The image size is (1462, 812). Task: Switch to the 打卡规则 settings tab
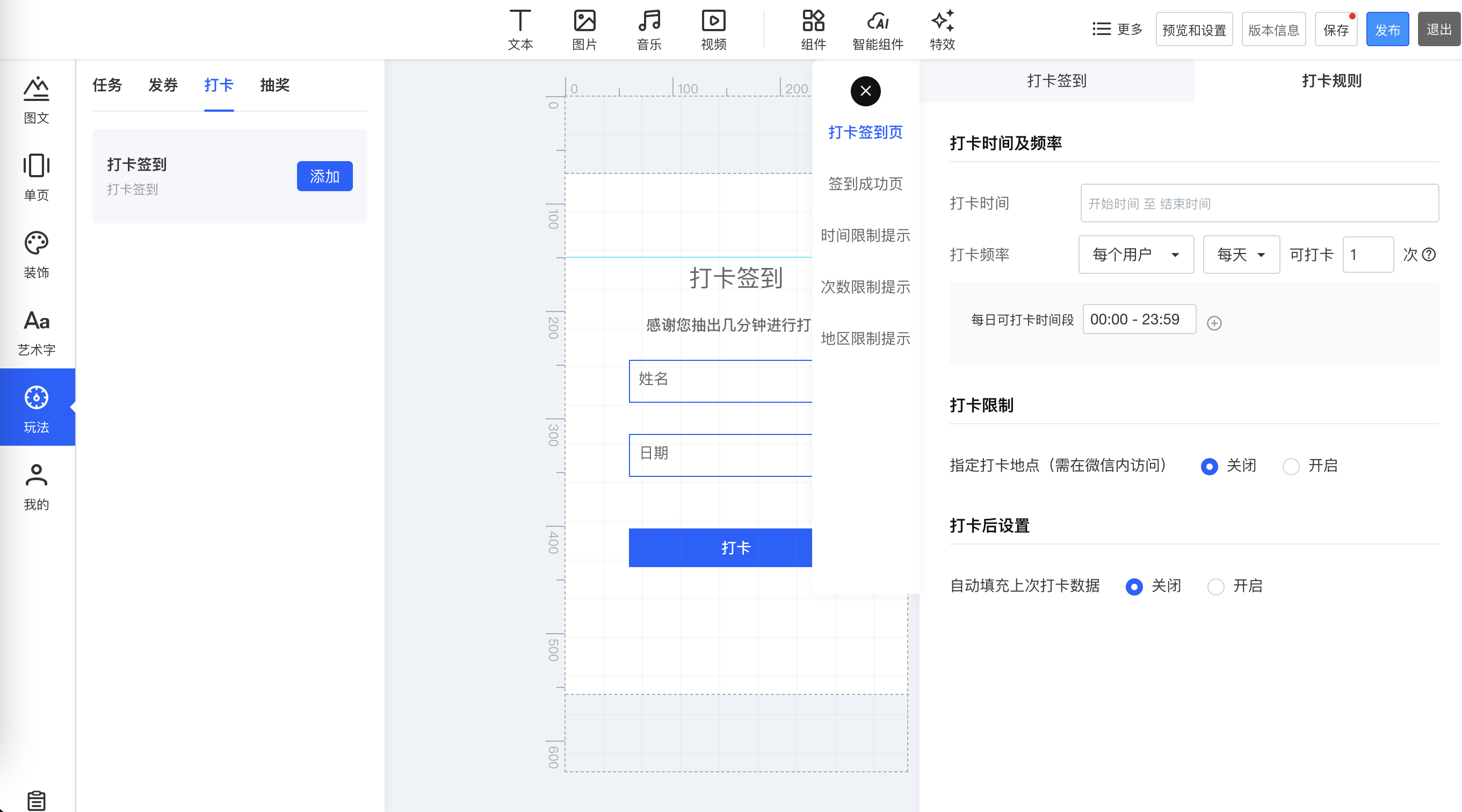click(x=1331, y=81)
